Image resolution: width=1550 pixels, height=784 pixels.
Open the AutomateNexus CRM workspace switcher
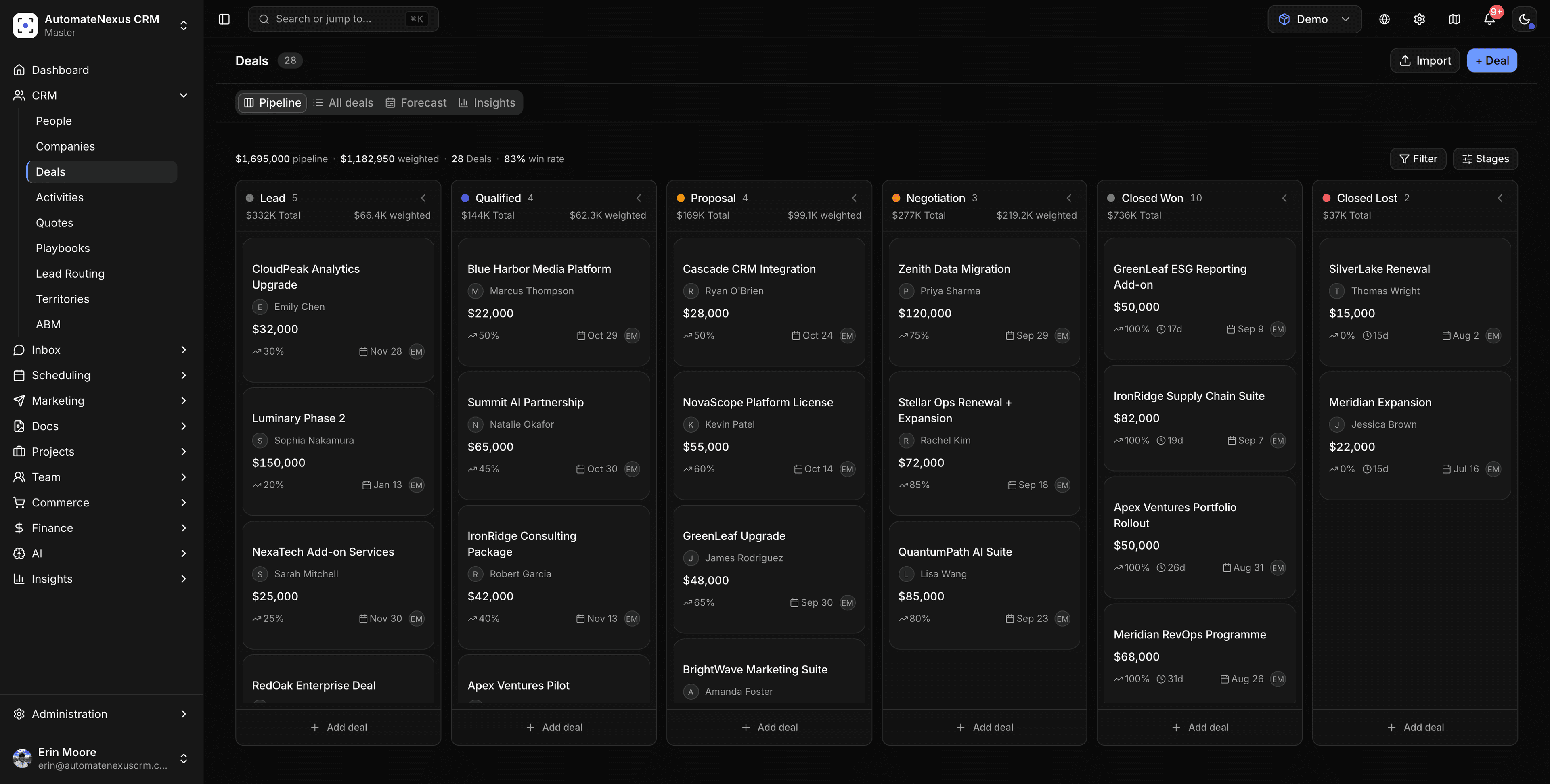tap(184, 25)
